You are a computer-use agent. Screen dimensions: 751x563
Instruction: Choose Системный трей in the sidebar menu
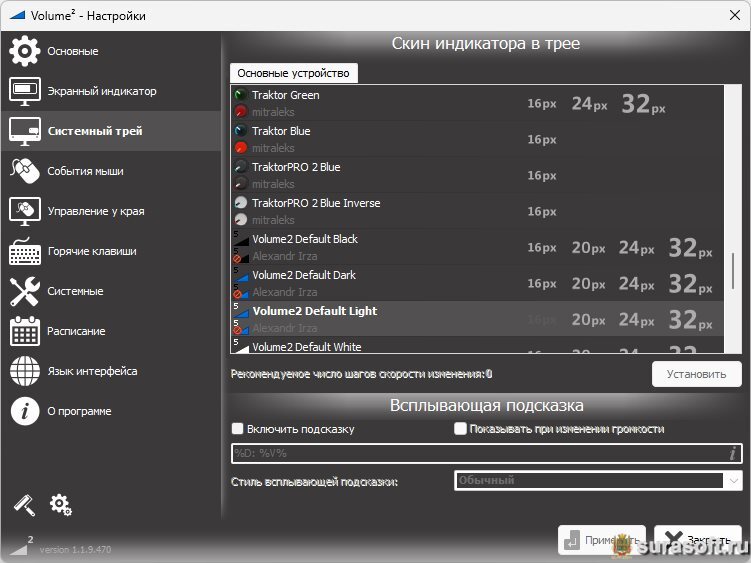click(94, 131)
